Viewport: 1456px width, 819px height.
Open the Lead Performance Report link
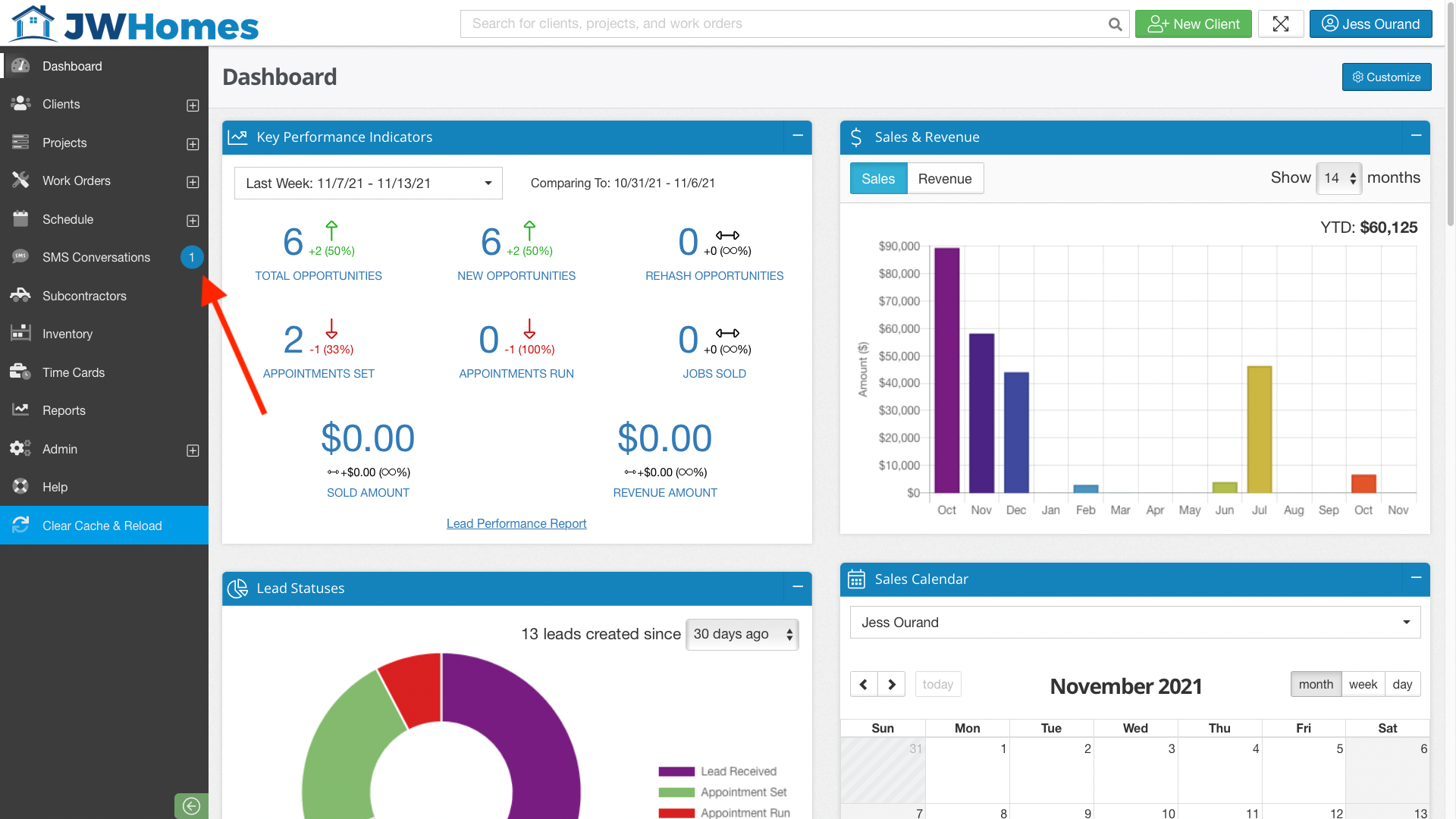click(516, 523)
